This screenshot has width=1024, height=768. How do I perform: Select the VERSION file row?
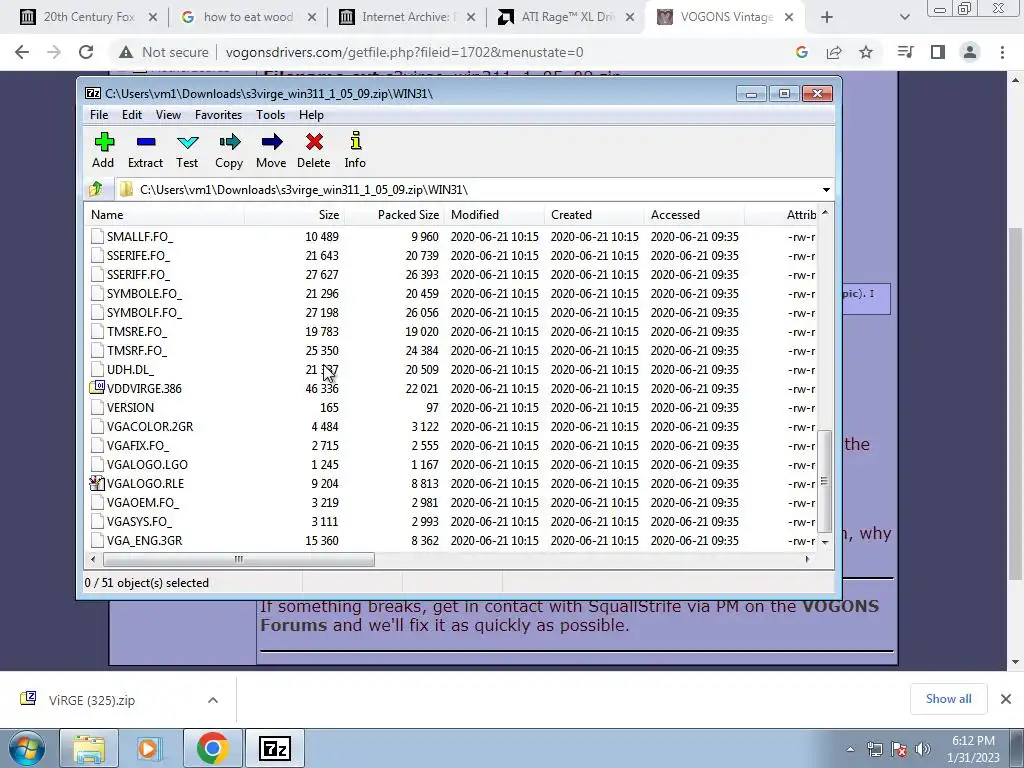point(451,408)
